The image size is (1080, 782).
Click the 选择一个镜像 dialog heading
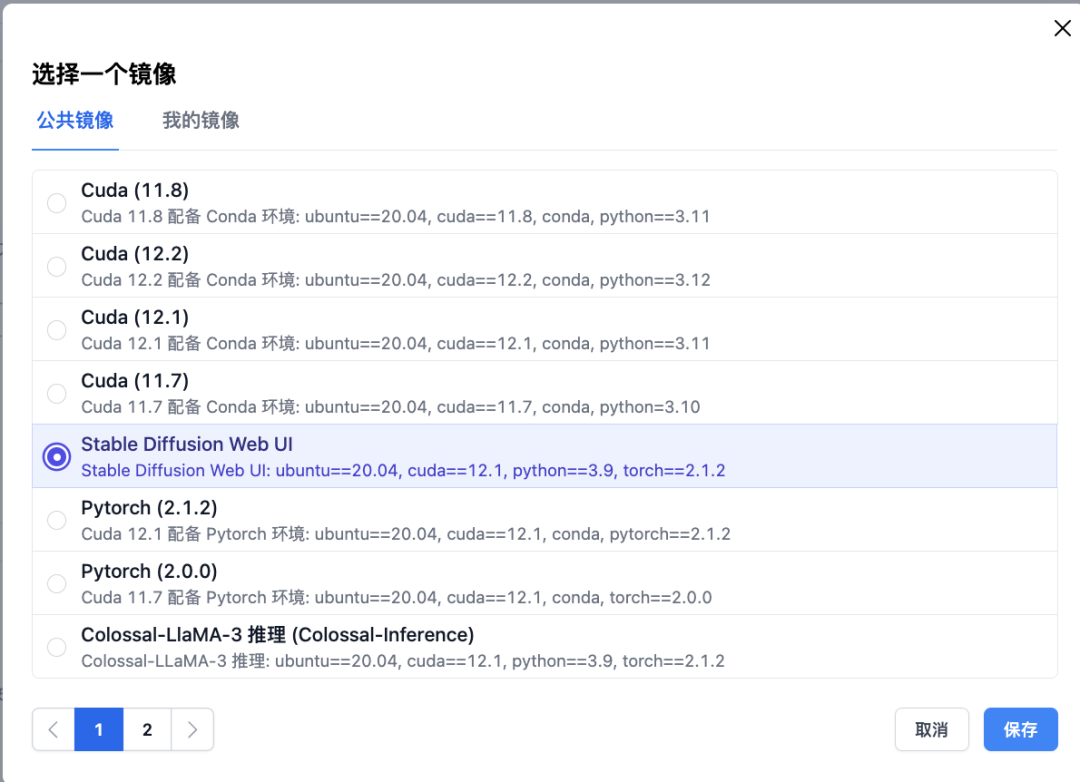tap(104, 74)
